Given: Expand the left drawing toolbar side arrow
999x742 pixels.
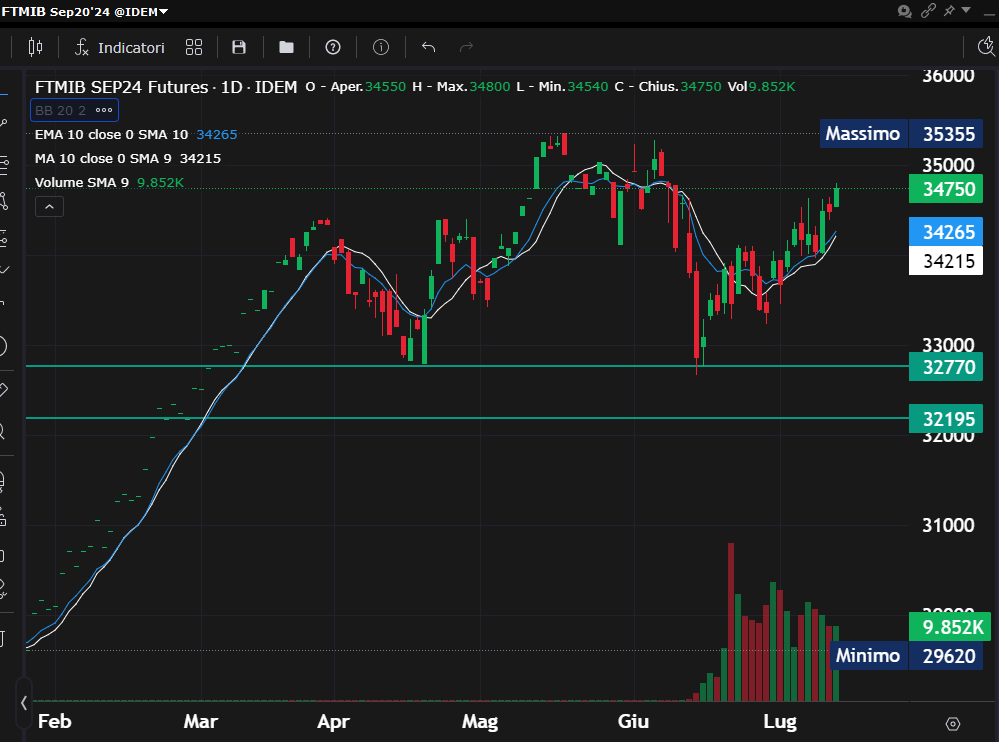Looking at the screenshot, I should (x=24, y=702).
